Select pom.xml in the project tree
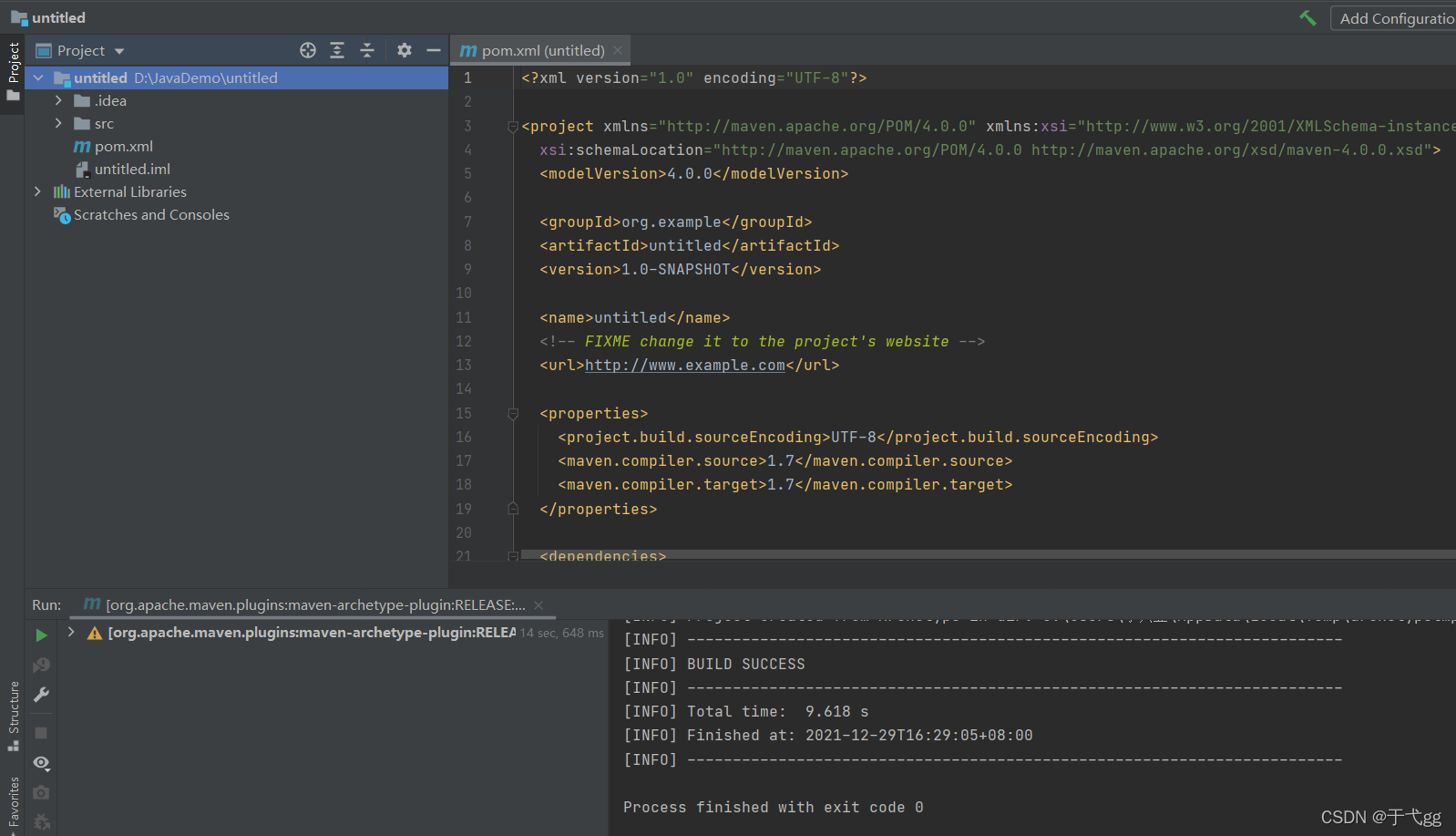This screenshot has height=836, width=1456. tap(124, 146)
